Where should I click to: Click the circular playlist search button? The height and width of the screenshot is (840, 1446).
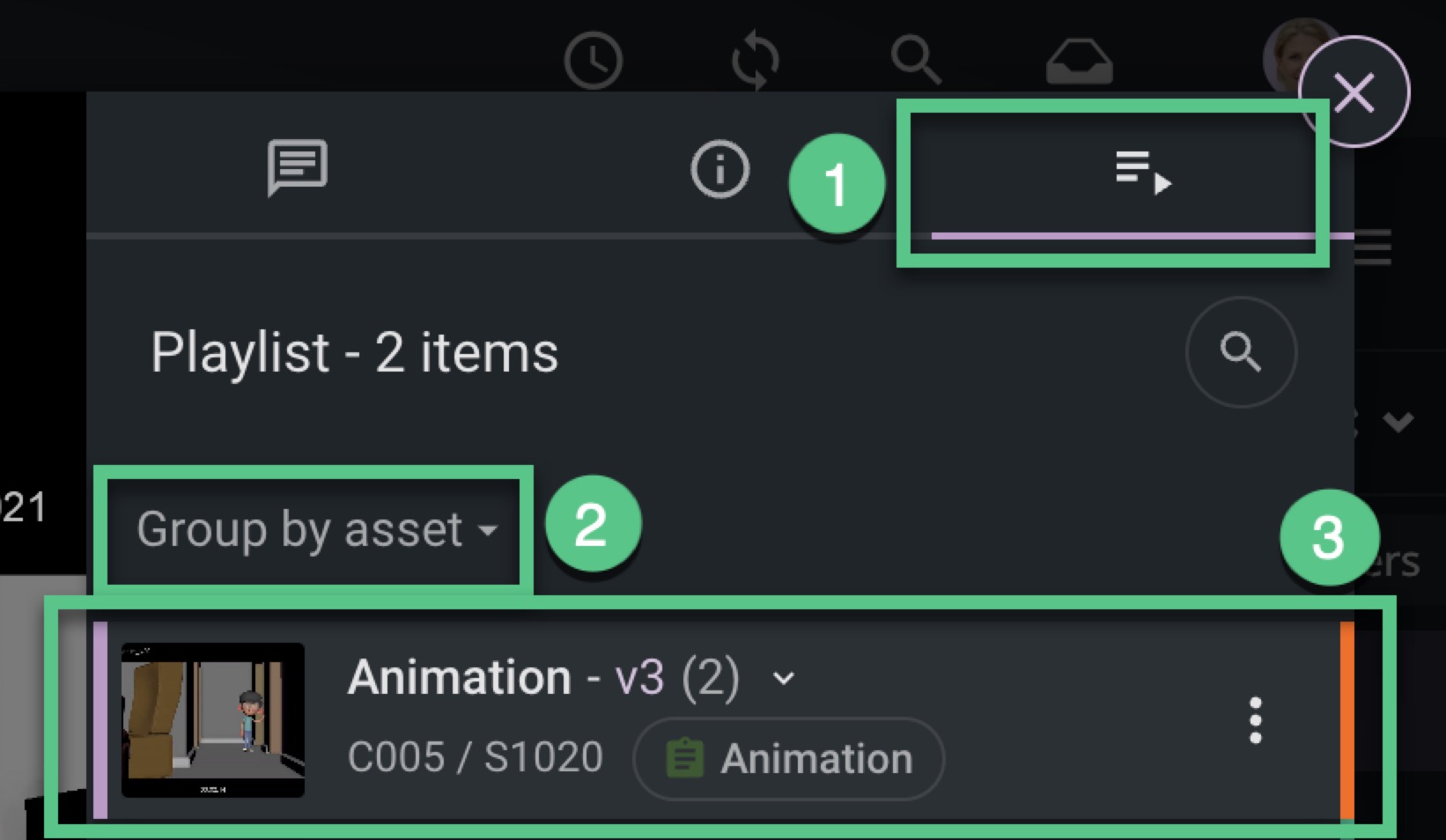(1241, 352)
